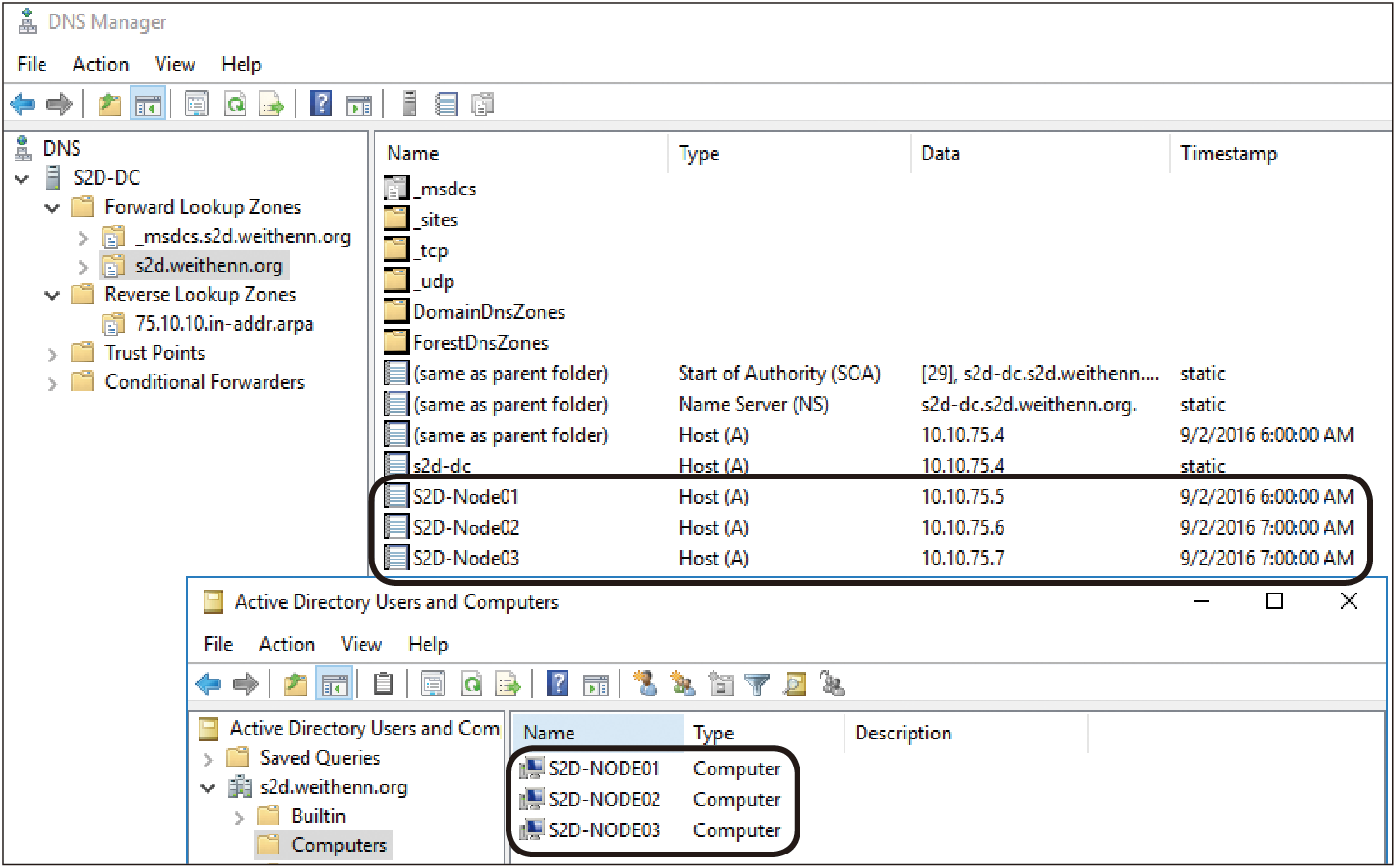1397x868 pixels.
Task: Collapse Forward Lookup Zones tree node
Action: (x=52, y=208)
